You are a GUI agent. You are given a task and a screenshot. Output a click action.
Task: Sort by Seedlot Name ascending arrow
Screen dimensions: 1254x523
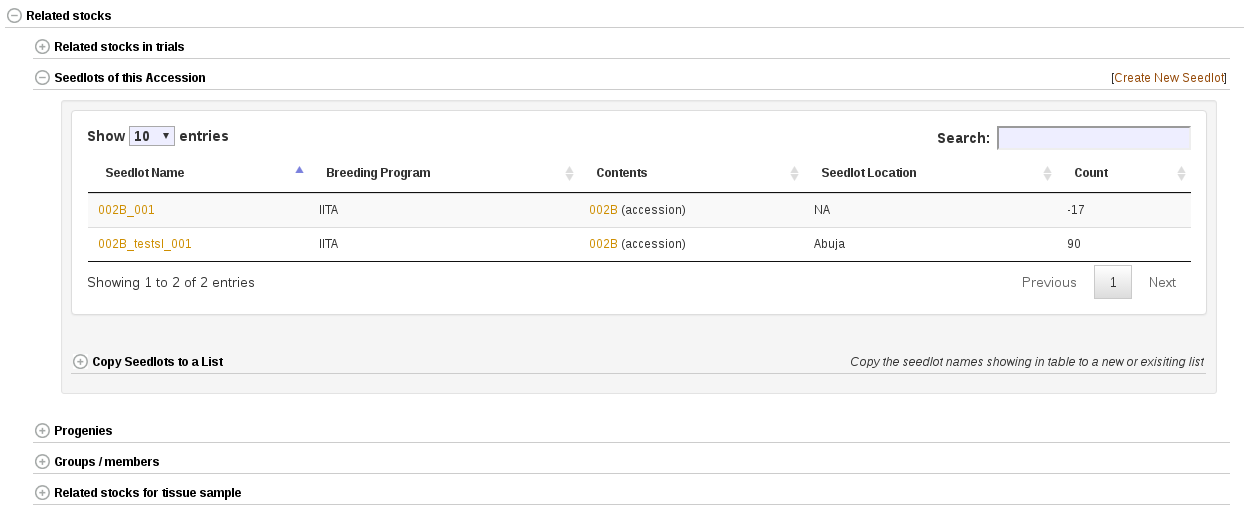299,170
